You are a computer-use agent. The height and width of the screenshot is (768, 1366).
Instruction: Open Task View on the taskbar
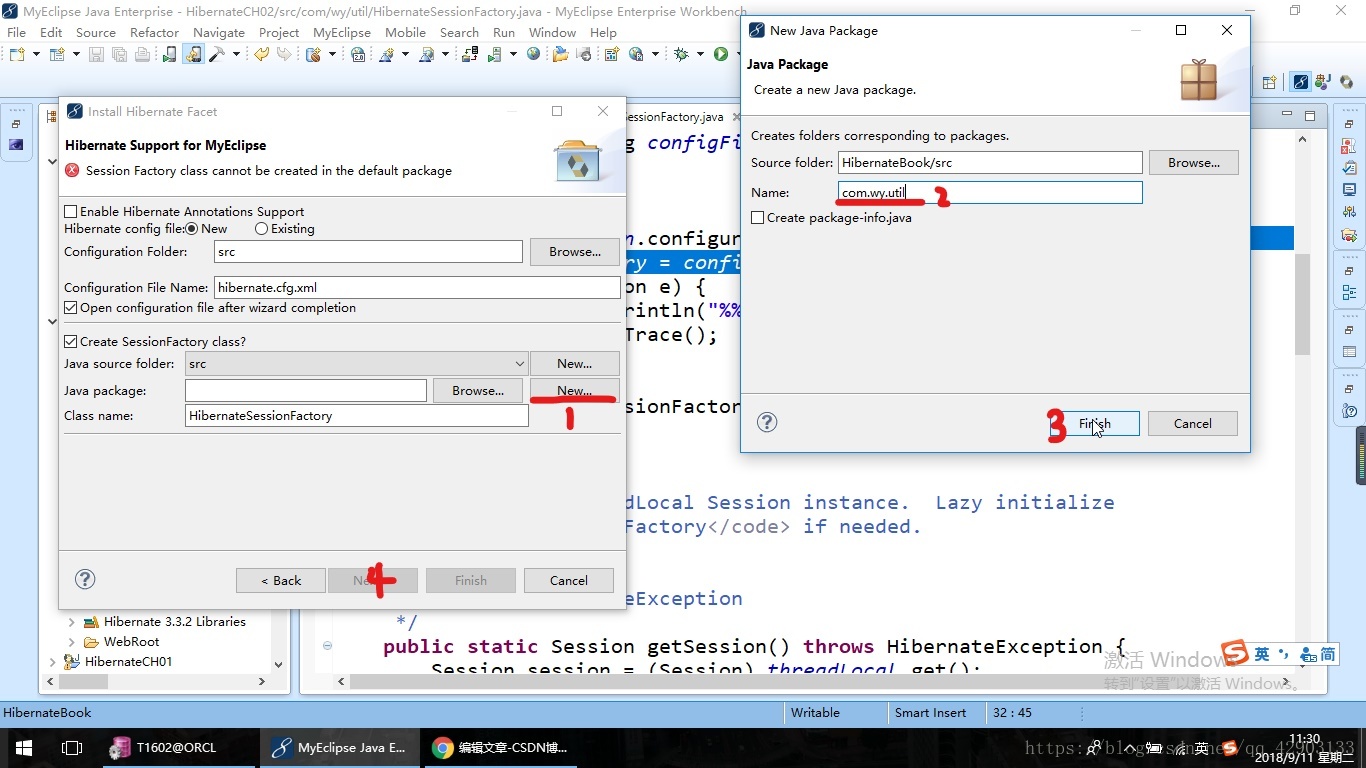click(72, 747)
